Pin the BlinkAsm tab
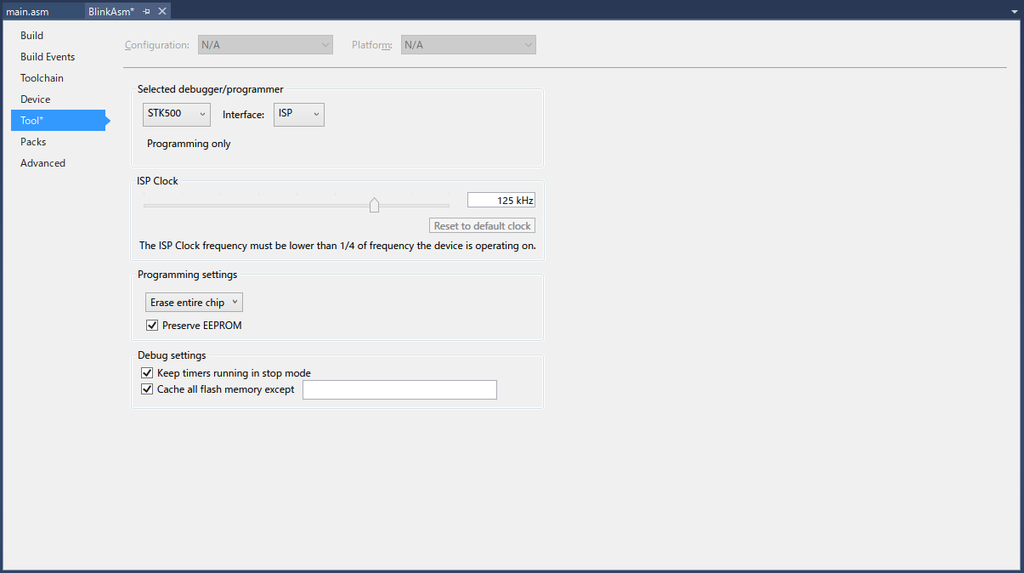Screen dimensions: 1024x573 click(147, 11)
